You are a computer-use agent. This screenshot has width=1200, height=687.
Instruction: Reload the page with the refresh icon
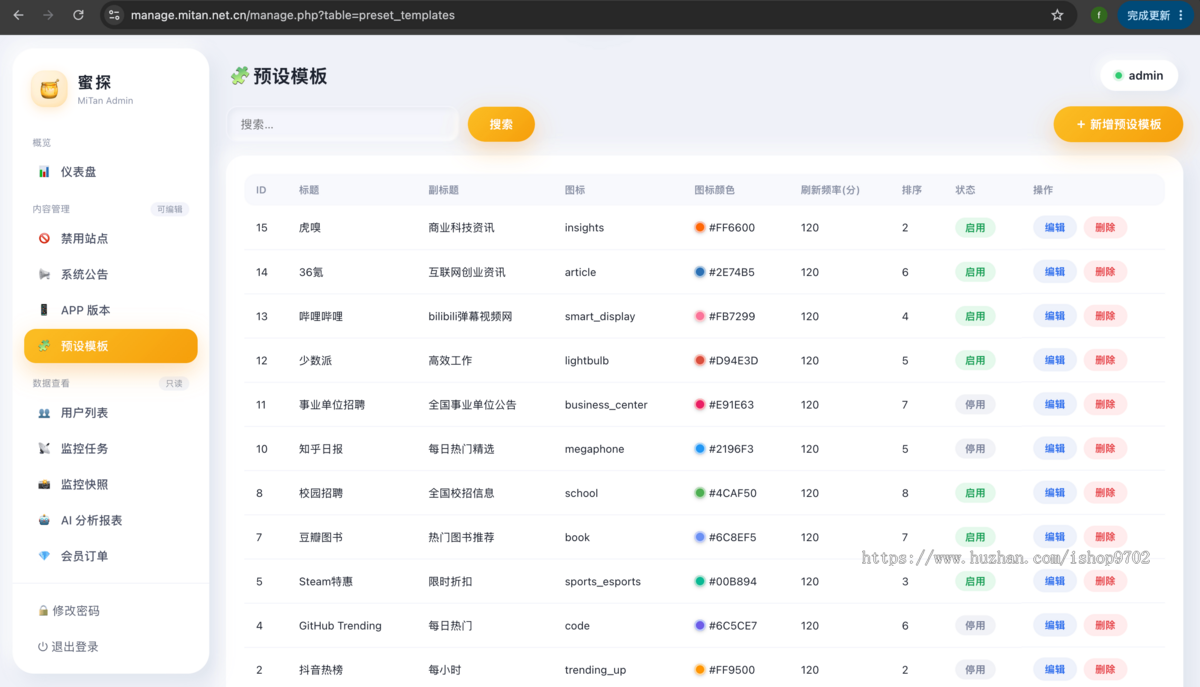coord(78,15)
